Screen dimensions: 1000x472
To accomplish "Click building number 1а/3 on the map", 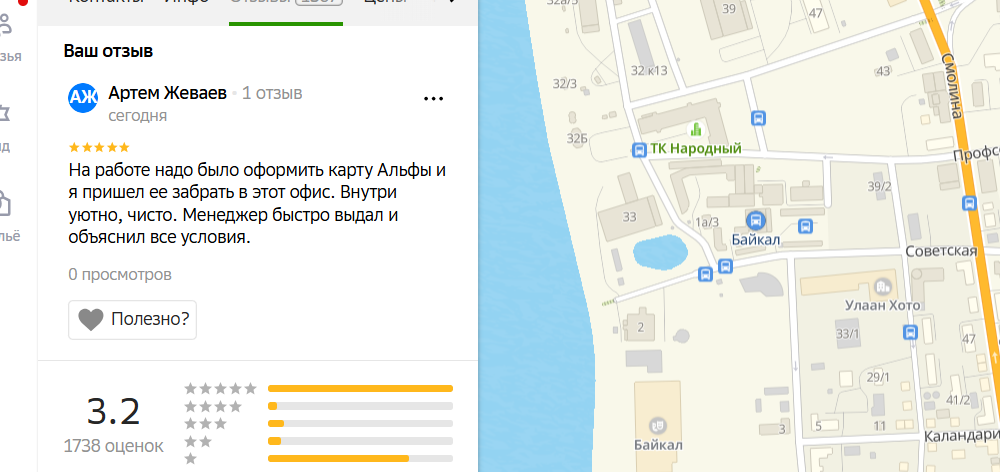I will pyautogui.click(x=707, y=222).
